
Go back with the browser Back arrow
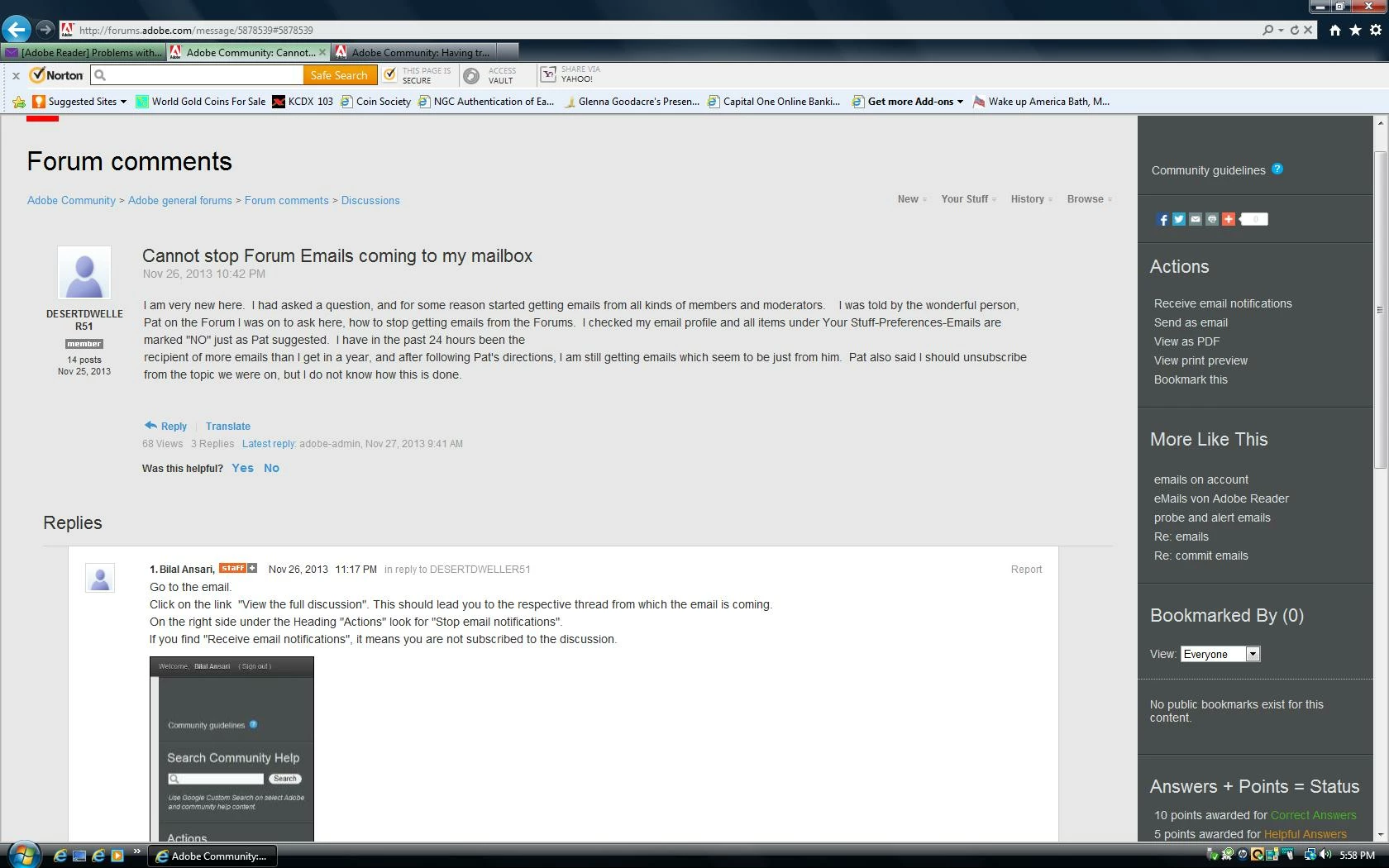click(16, 30)
